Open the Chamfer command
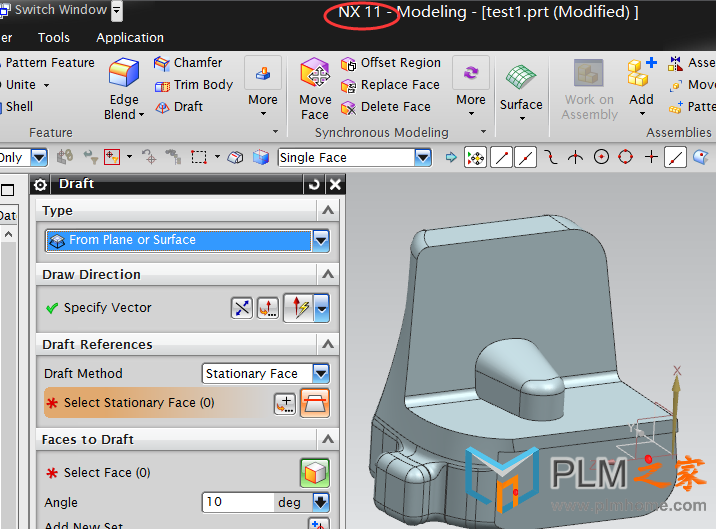The image size is (716, 529). (188, 63)
